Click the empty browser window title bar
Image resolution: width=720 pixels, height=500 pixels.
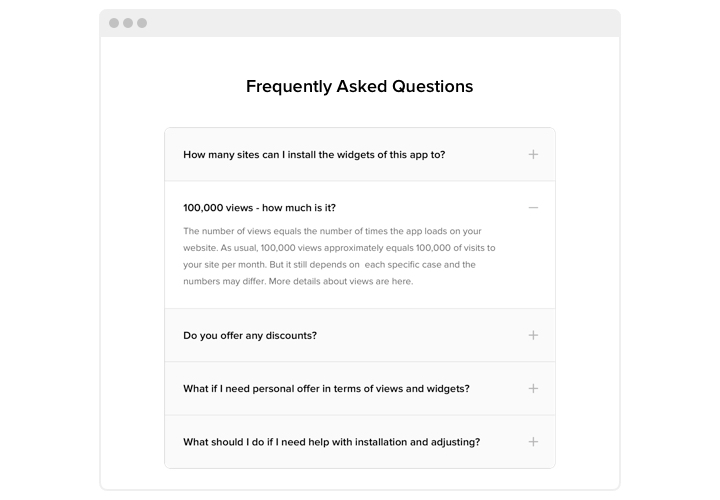380,23
